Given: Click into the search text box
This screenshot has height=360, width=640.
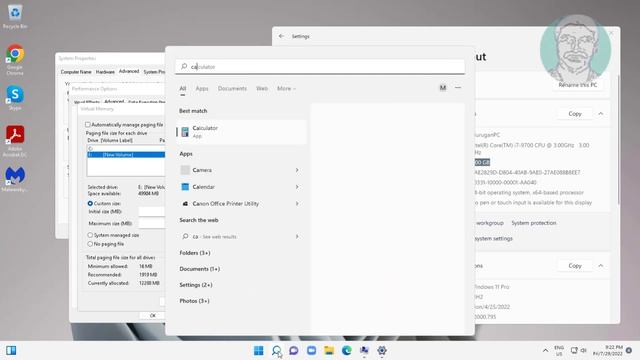Looking at the screenshot, I should point(320,67).
